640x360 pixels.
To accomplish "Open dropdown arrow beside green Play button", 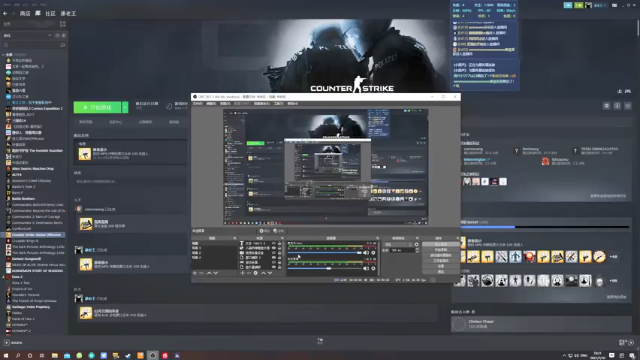I will (125, 107).
